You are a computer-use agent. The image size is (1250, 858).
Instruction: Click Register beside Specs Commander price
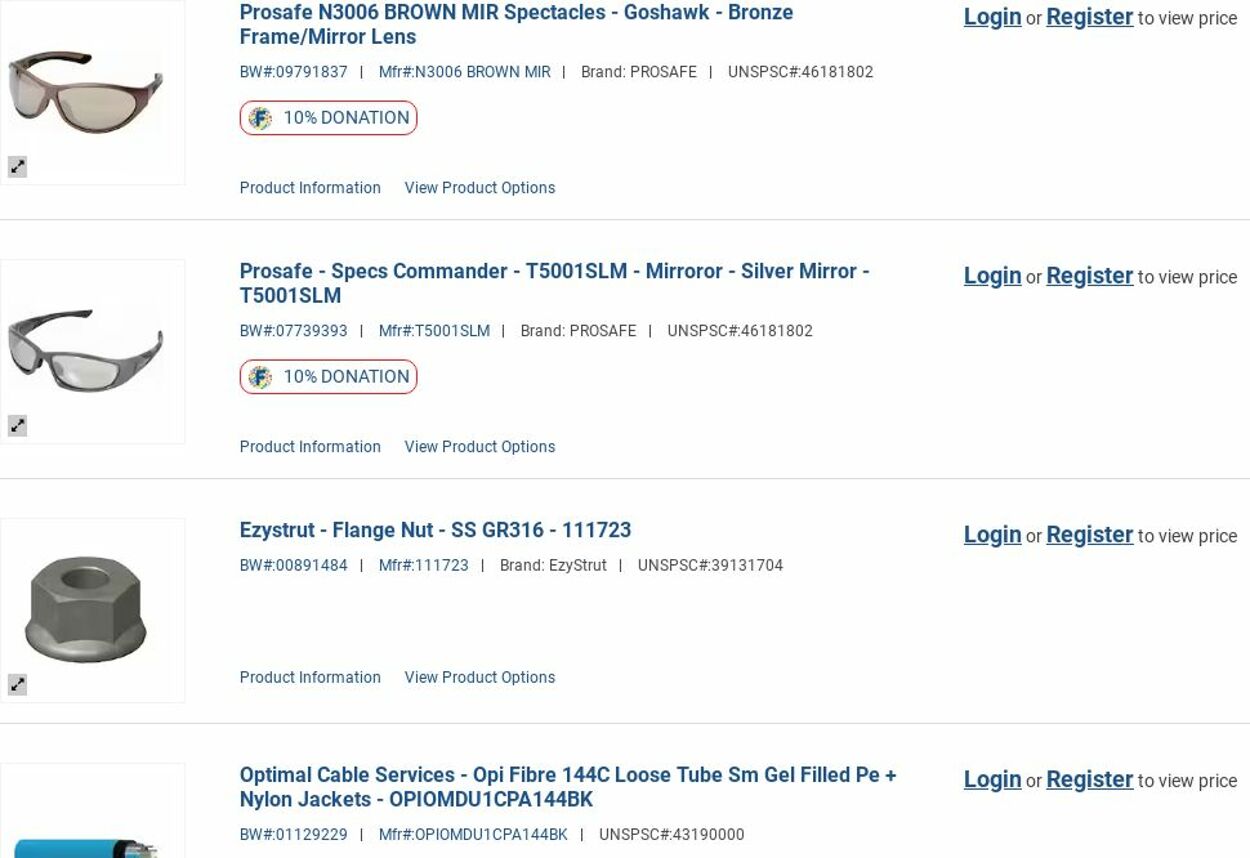coord(1089,276)
